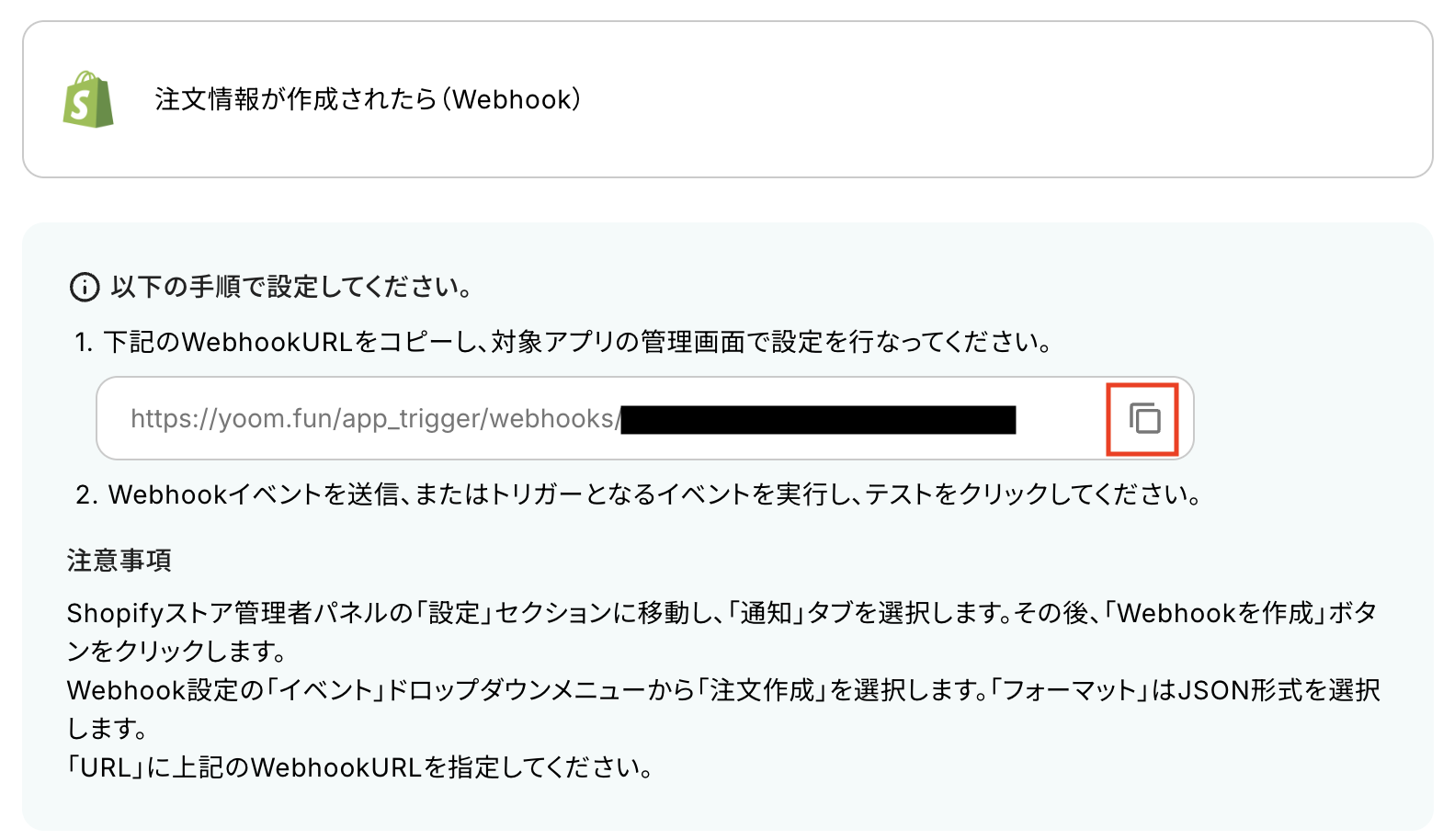1443x840 pixels.
Task: Click the 注意事項 heading
Action: (119, 560)
